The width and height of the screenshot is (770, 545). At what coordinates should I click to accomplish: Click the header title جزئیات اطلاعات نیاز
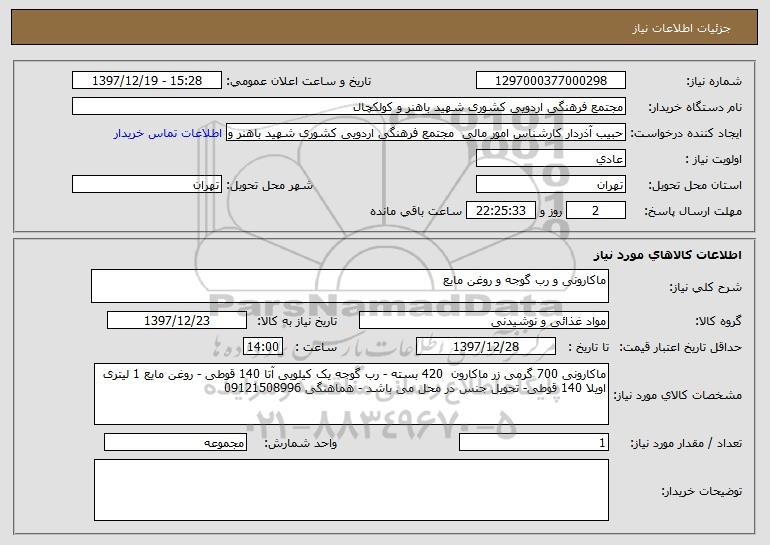pyautogui.click(x=681, y=28)
